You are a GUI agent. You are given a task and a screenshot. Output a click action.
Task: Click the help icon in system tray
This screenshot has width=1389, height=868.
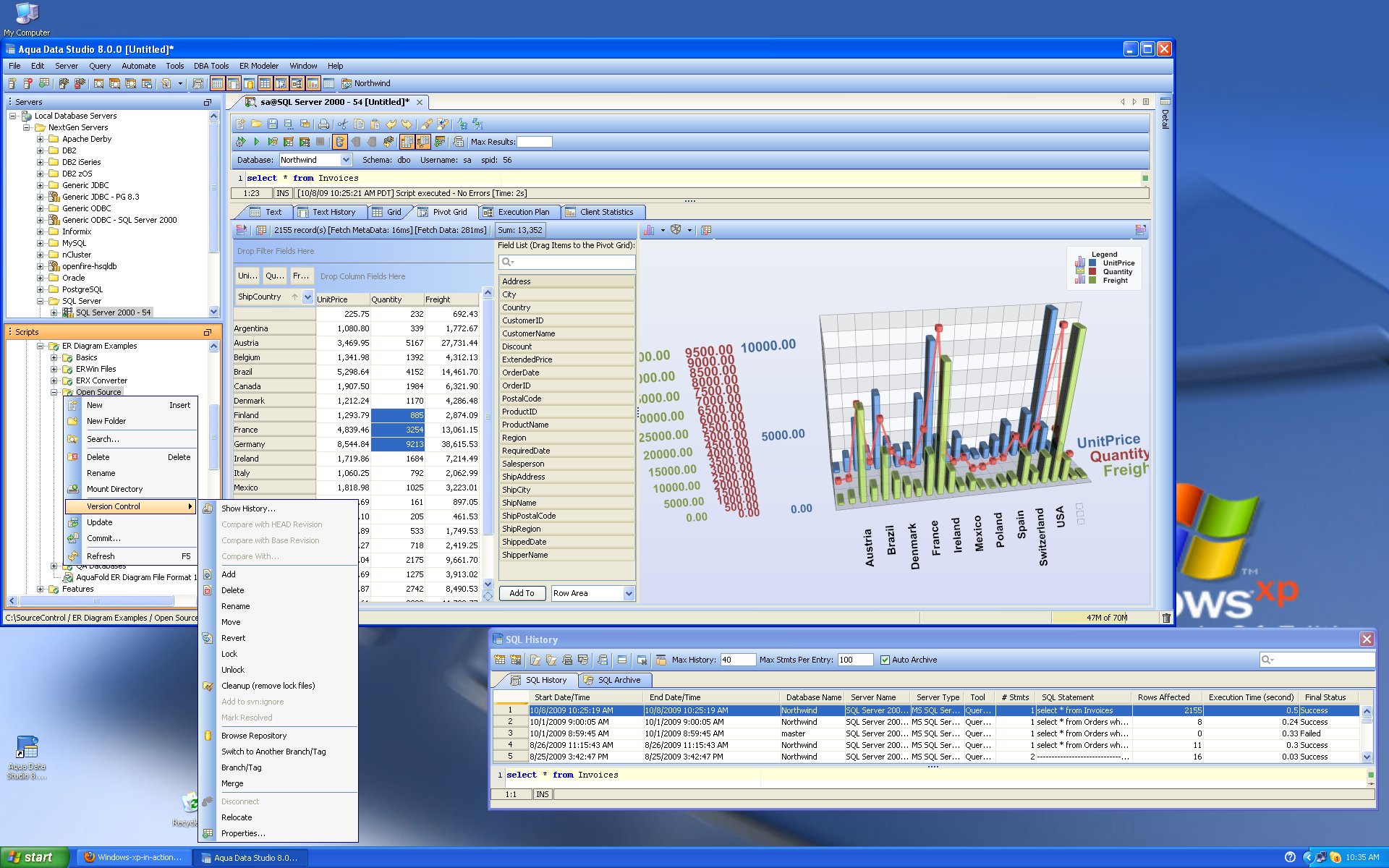pyautogui.click(x=1290, y=857)
